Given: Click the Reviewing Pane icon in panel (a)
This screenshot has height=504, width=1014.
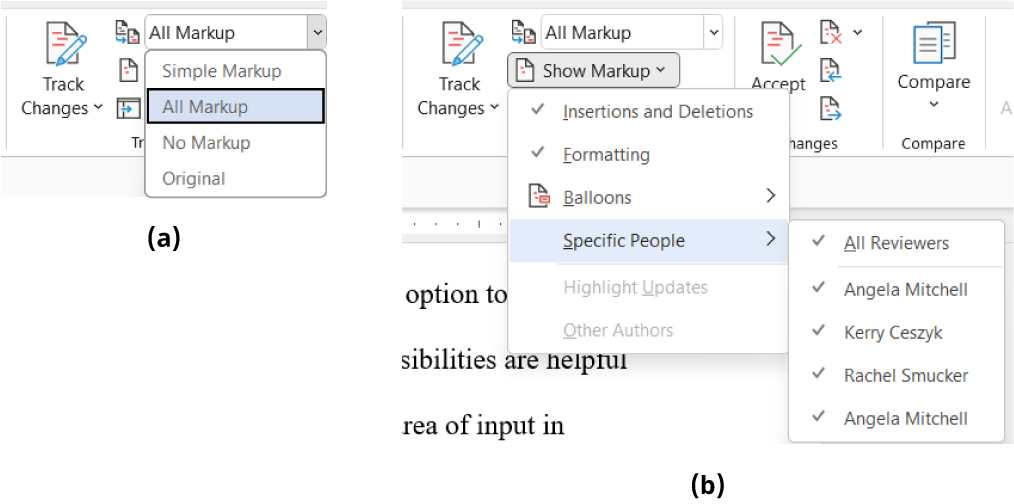Looking at the screenshot, I should (x=128, y=107).
